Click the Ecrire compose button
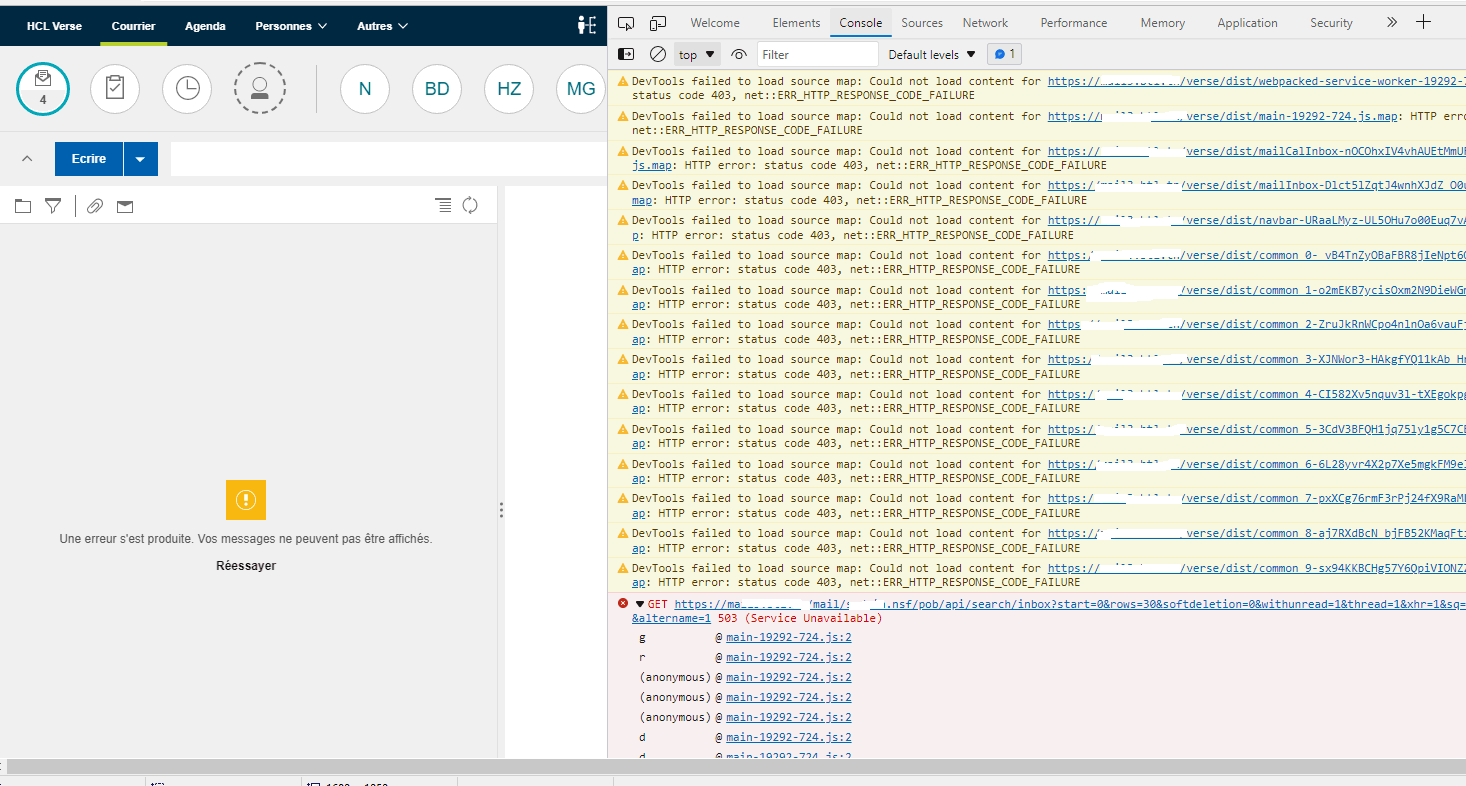 pyautogui.click(x=89, y=159)
